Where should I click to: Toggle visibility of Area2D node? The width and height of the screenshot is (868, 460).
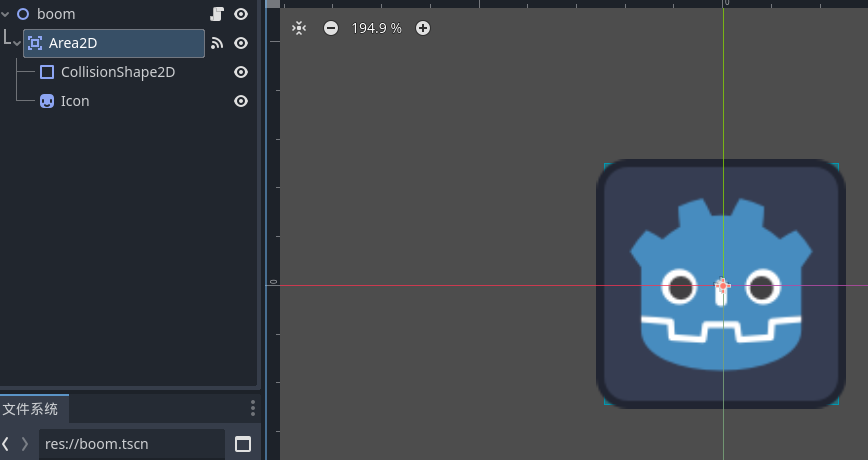pos(241,43)
